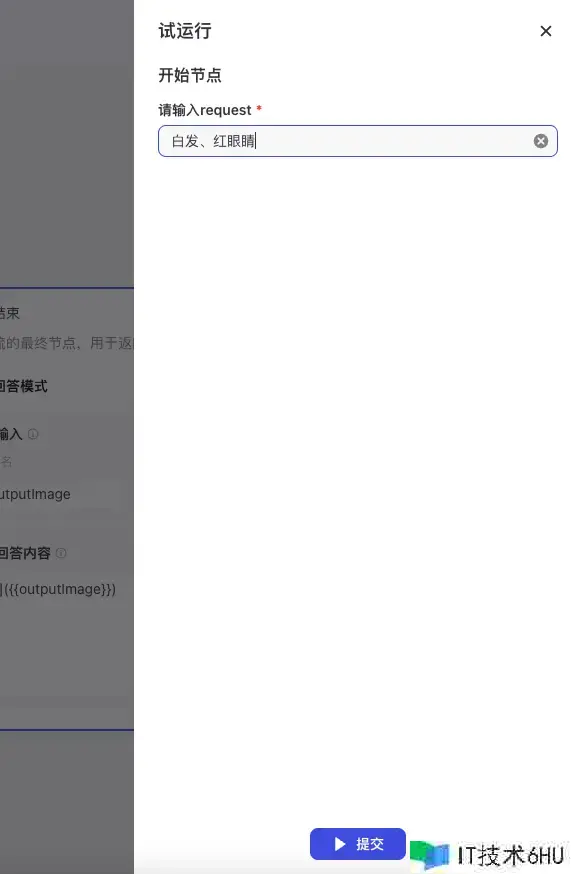Close the 试运行 panel with the X icon
The height and width of the screenshot is (874, 571).
click(x=545, y=31)
